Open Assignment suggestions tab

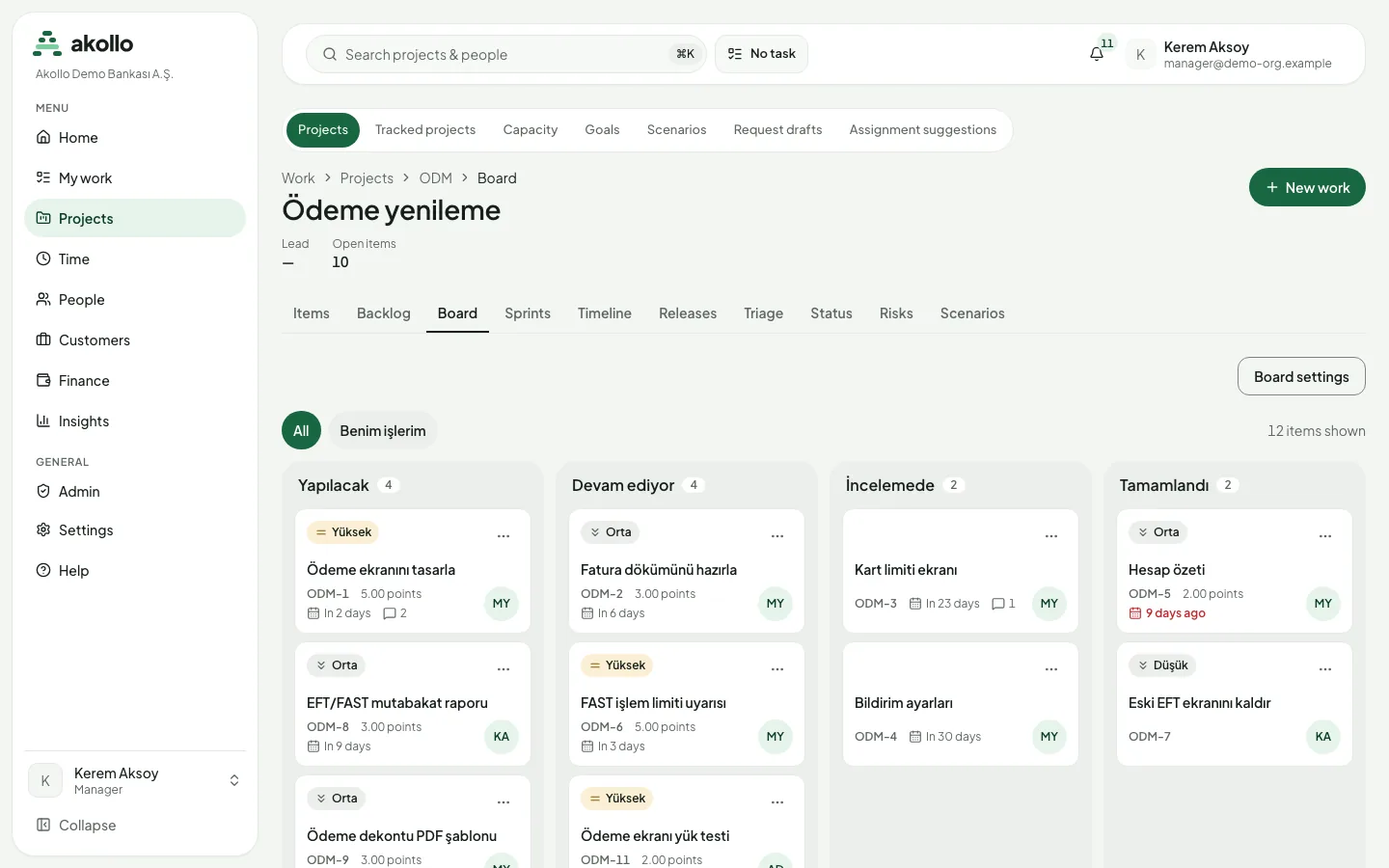pyautogui.click(x=923, y=130)
